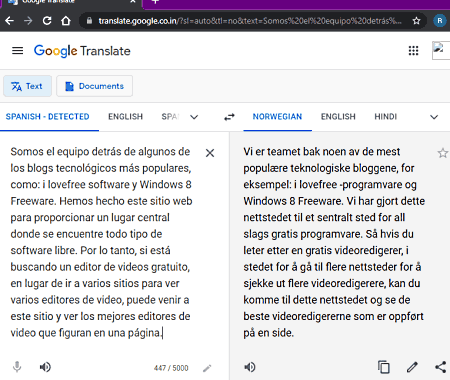The width and height of the screenshot is (450, 380).
Task: Expand the target language list
Action: point(434,117)
